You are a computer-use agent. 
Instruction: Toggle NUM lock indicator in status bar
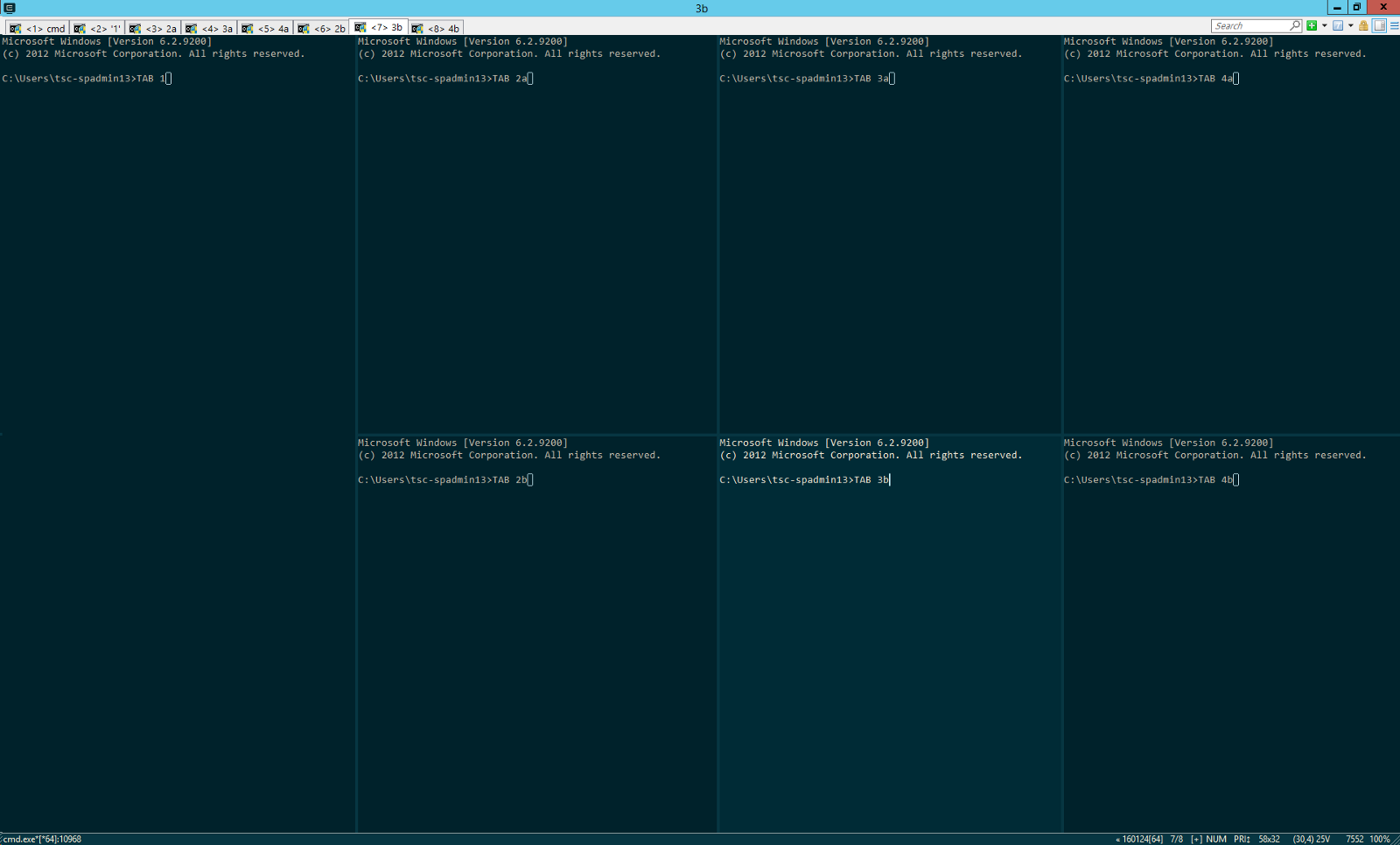(1215, 839)
